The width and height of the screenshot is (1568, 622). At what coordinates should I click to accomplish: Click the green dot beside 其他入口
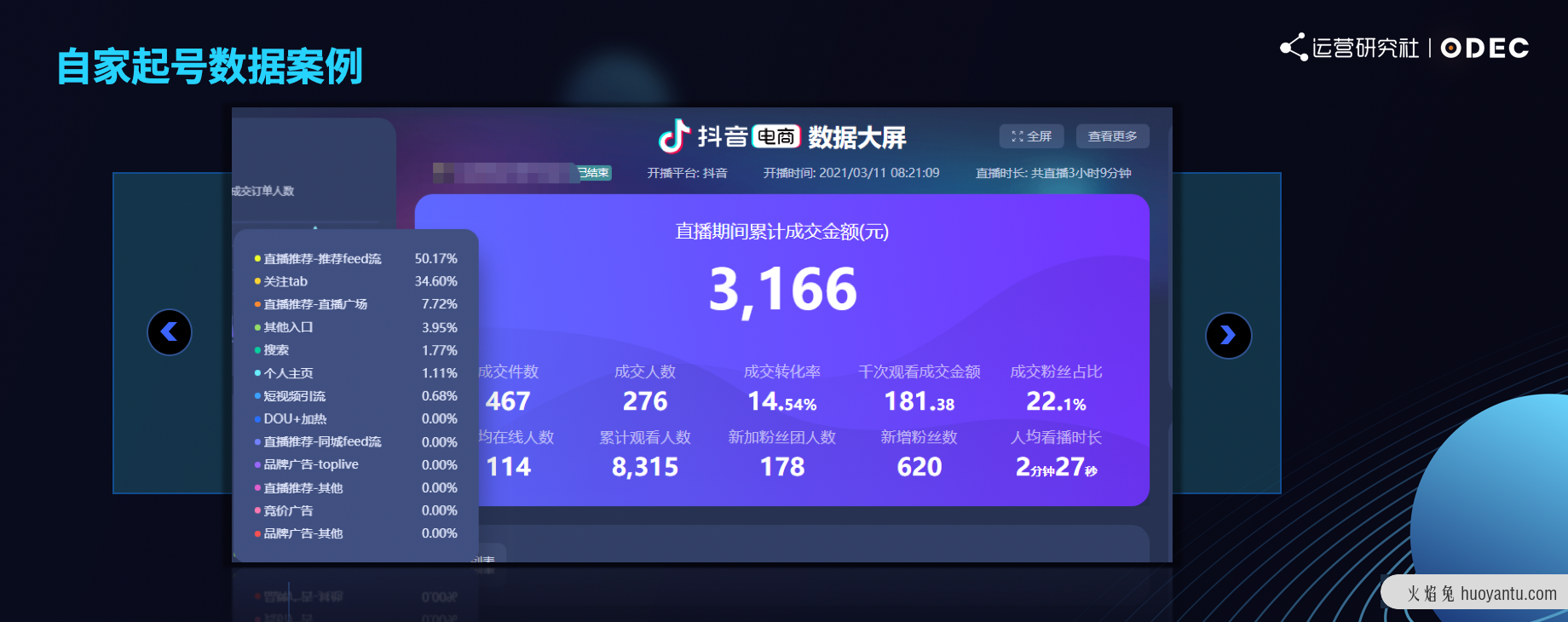[x=257, y=327]
